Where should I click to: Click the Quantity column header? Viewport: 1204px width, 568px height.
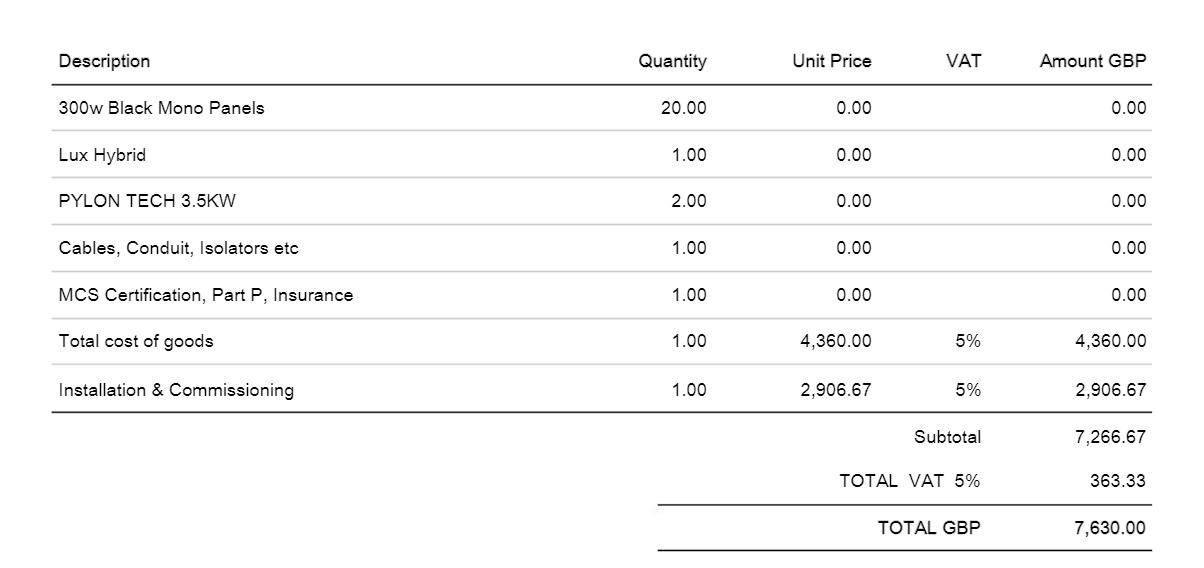tap(672, 61)
